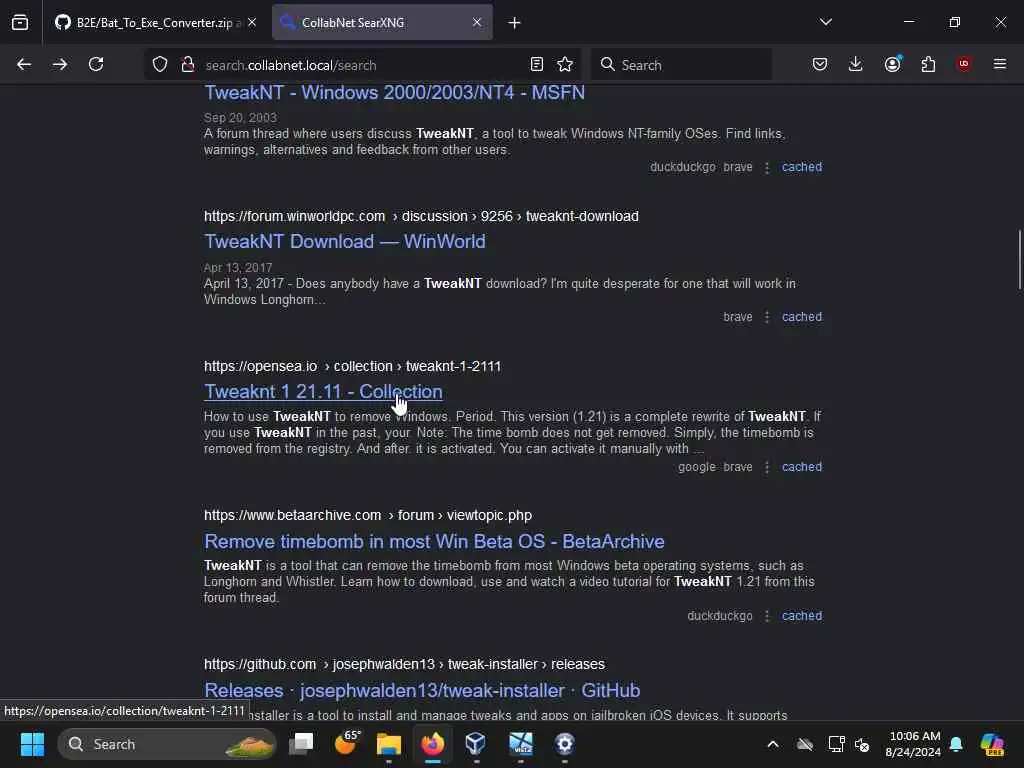Open Task View on taskbar
The image size is (1024, 768).
click(x=302, y=744)
